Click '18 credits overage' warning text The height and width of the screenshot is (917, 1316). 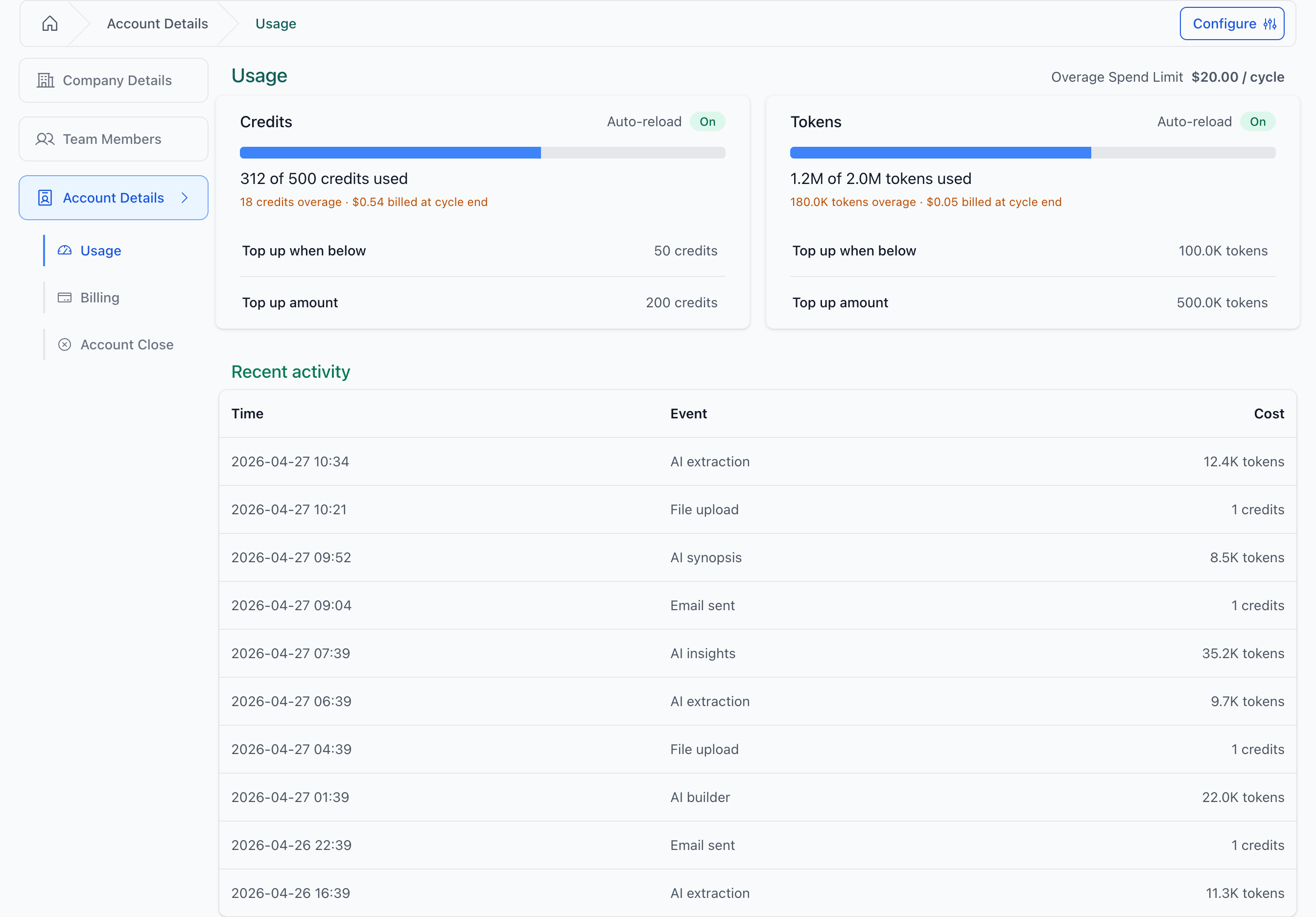click(x=291, y=202)
